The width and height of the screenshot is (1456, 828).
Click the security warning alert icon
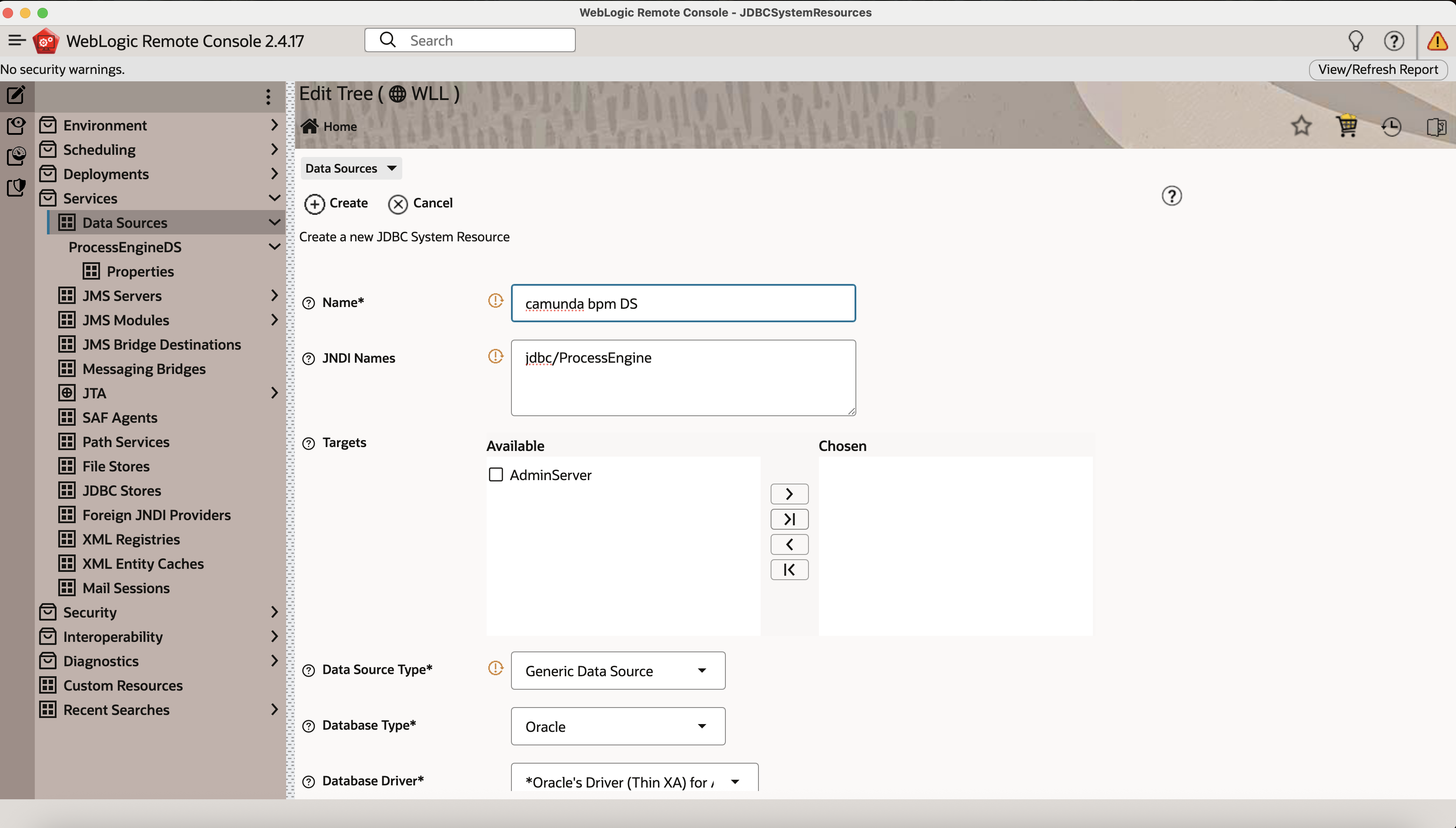coord(1437,41)
